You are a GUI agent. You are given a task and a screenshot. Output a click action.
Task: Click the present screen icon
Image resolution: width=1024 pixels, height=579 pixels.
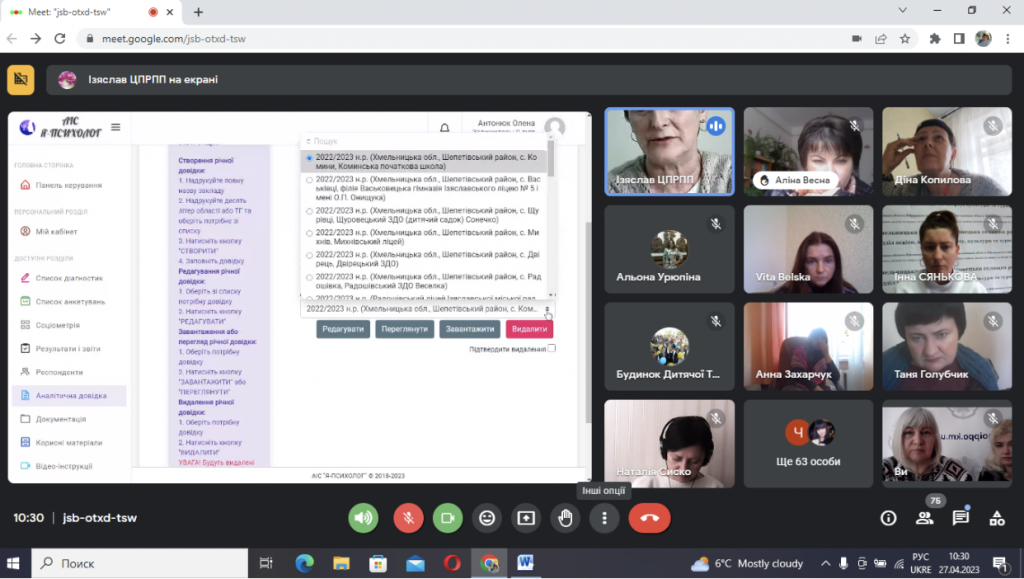(x=526, y=518)
